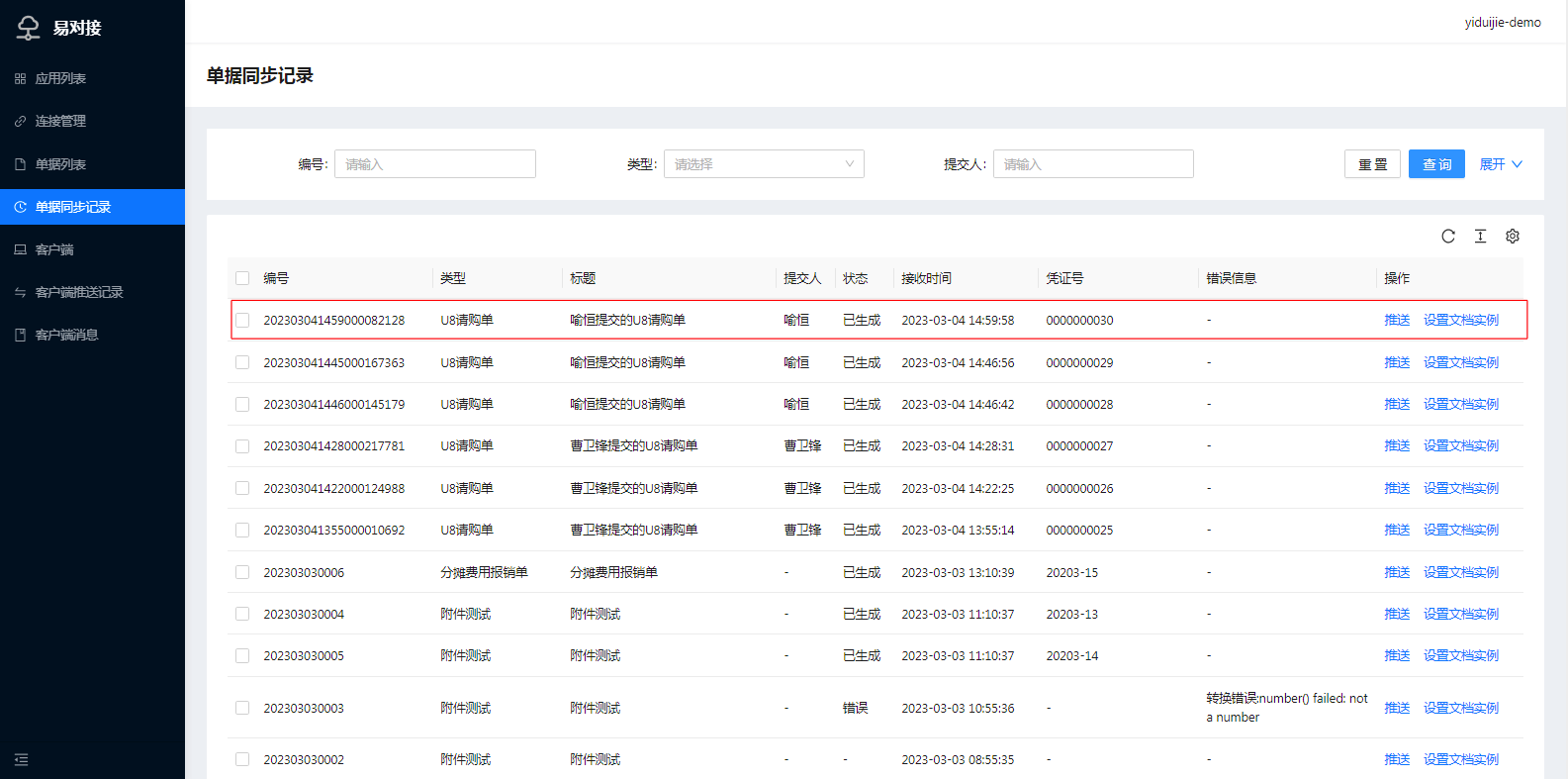The height and width of the screenshot is (779, 1568).
Task: Check the row 202303041445000167363
Action: [x=242, y=362]
